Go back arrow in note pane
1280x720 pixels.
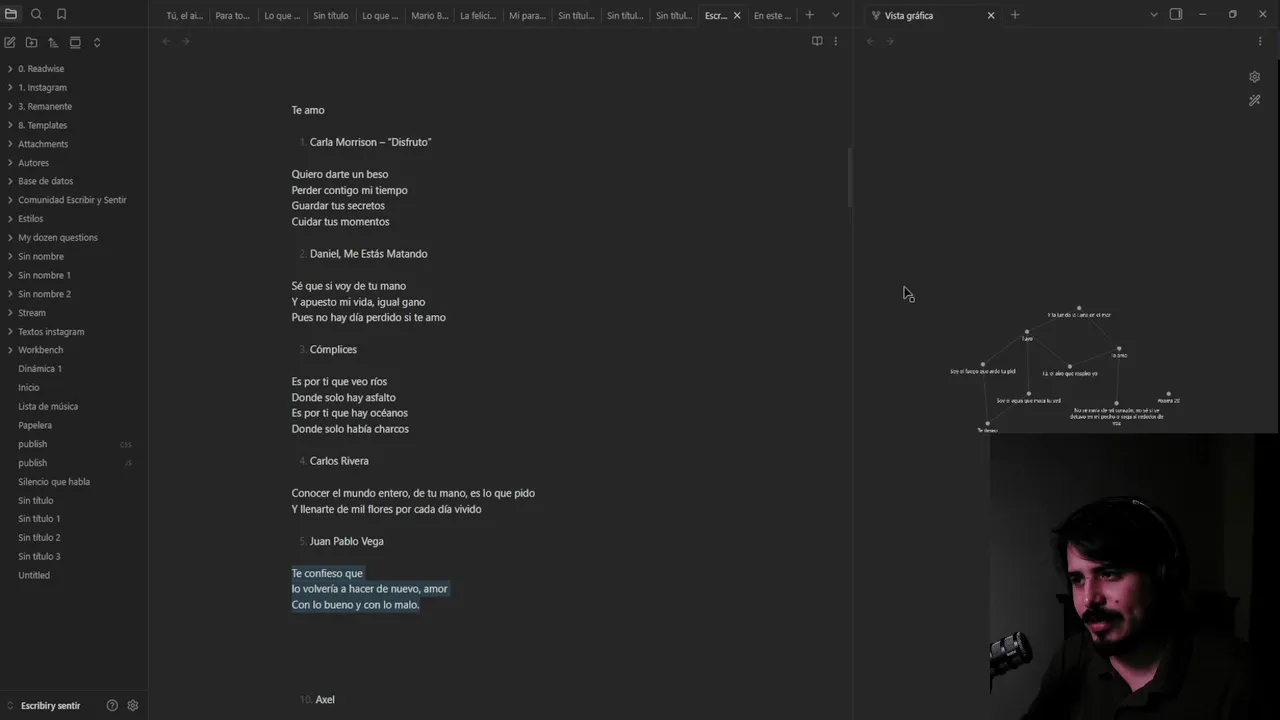coord(166,41)
